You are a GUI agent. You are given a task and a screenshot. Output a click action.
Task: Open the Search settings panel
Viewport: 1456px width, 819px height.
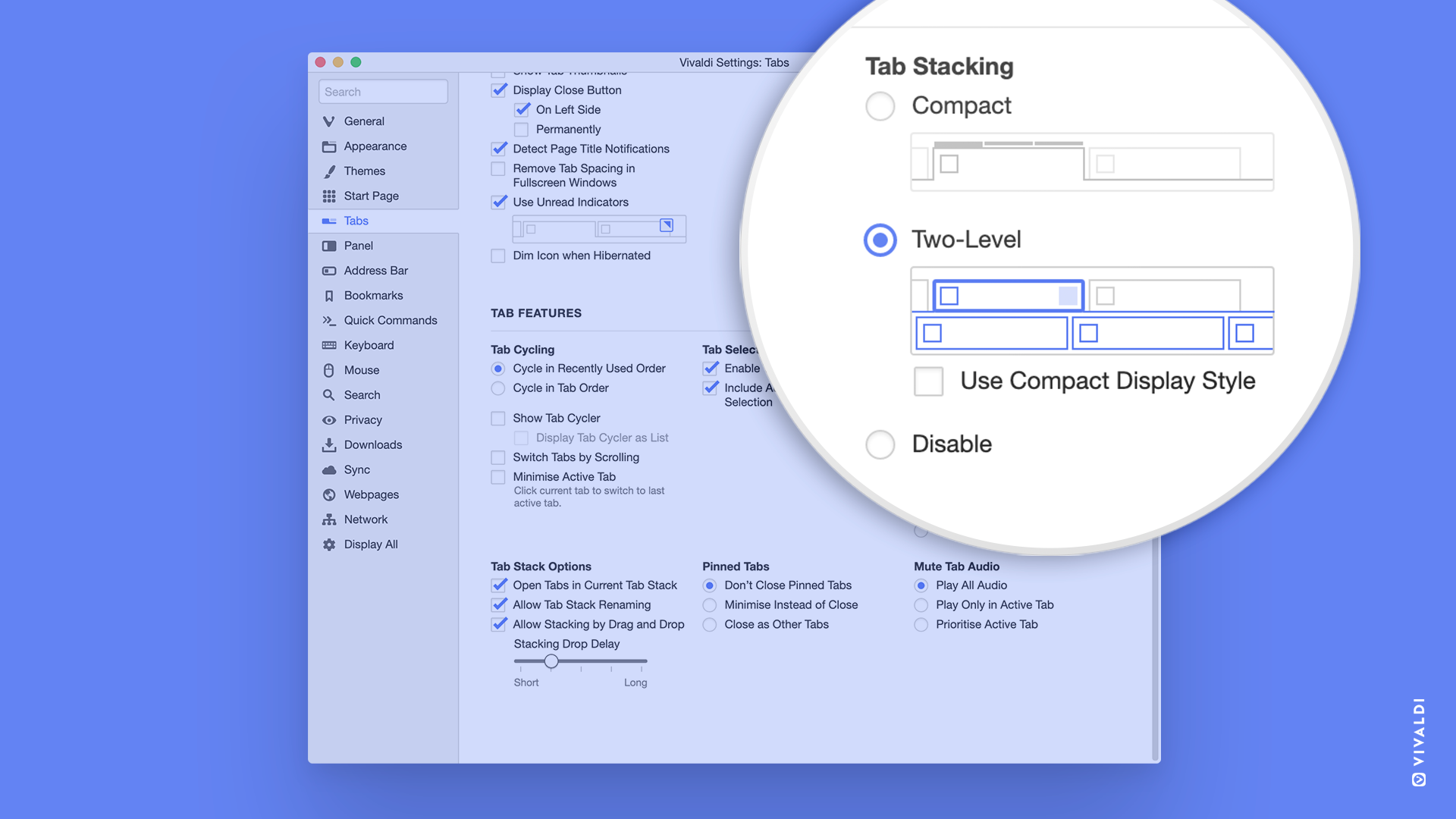[361, 394]
